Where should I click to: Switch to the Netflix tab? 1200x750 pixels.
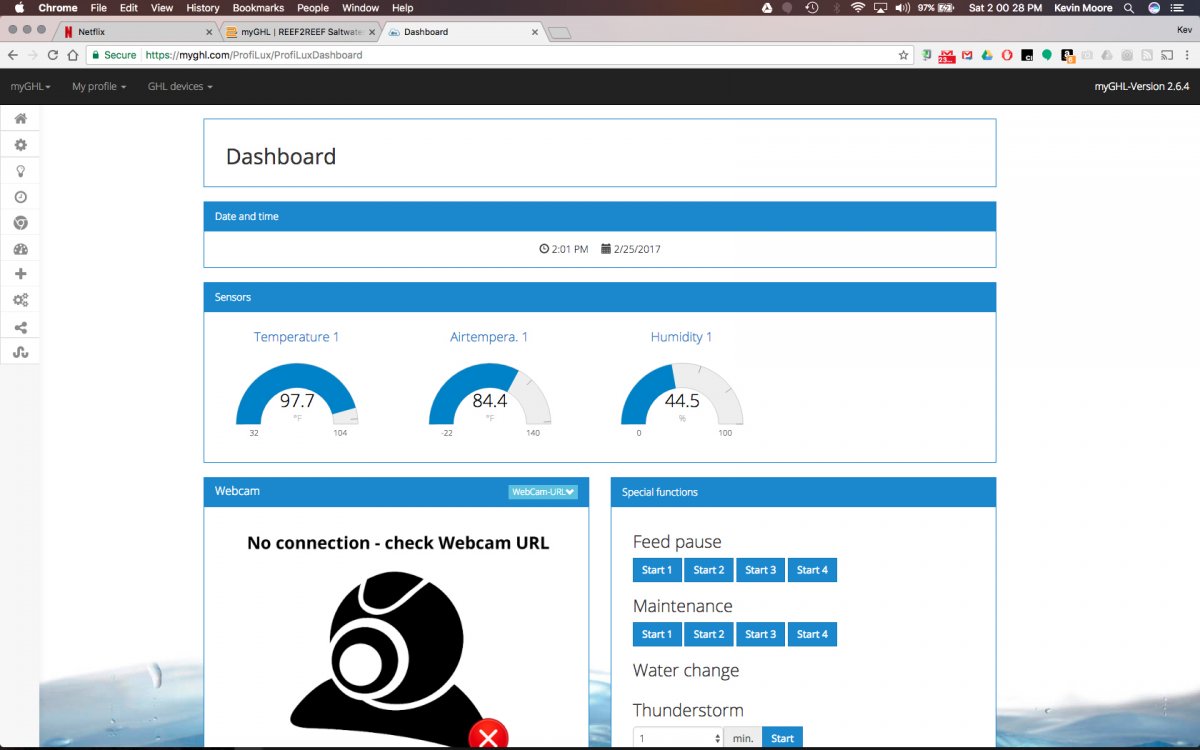pos(138,32)
